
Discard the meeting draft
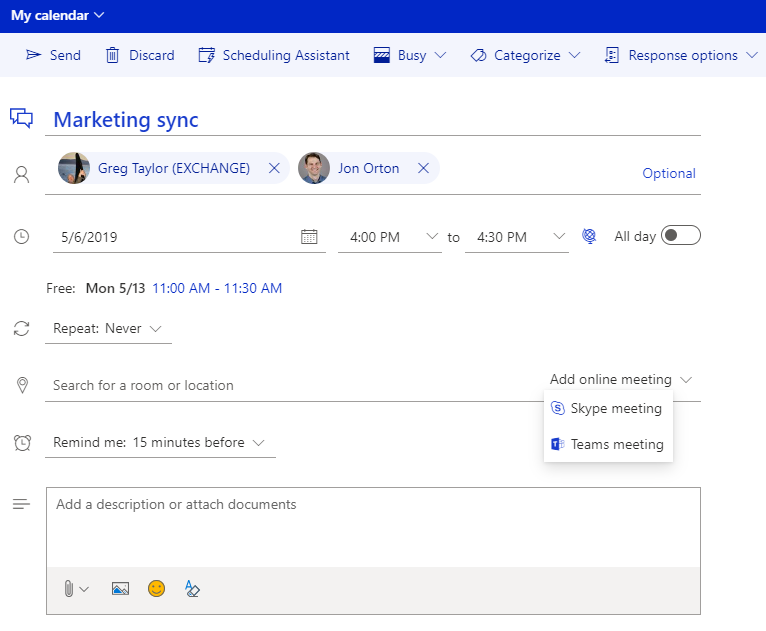pos(140,55)
